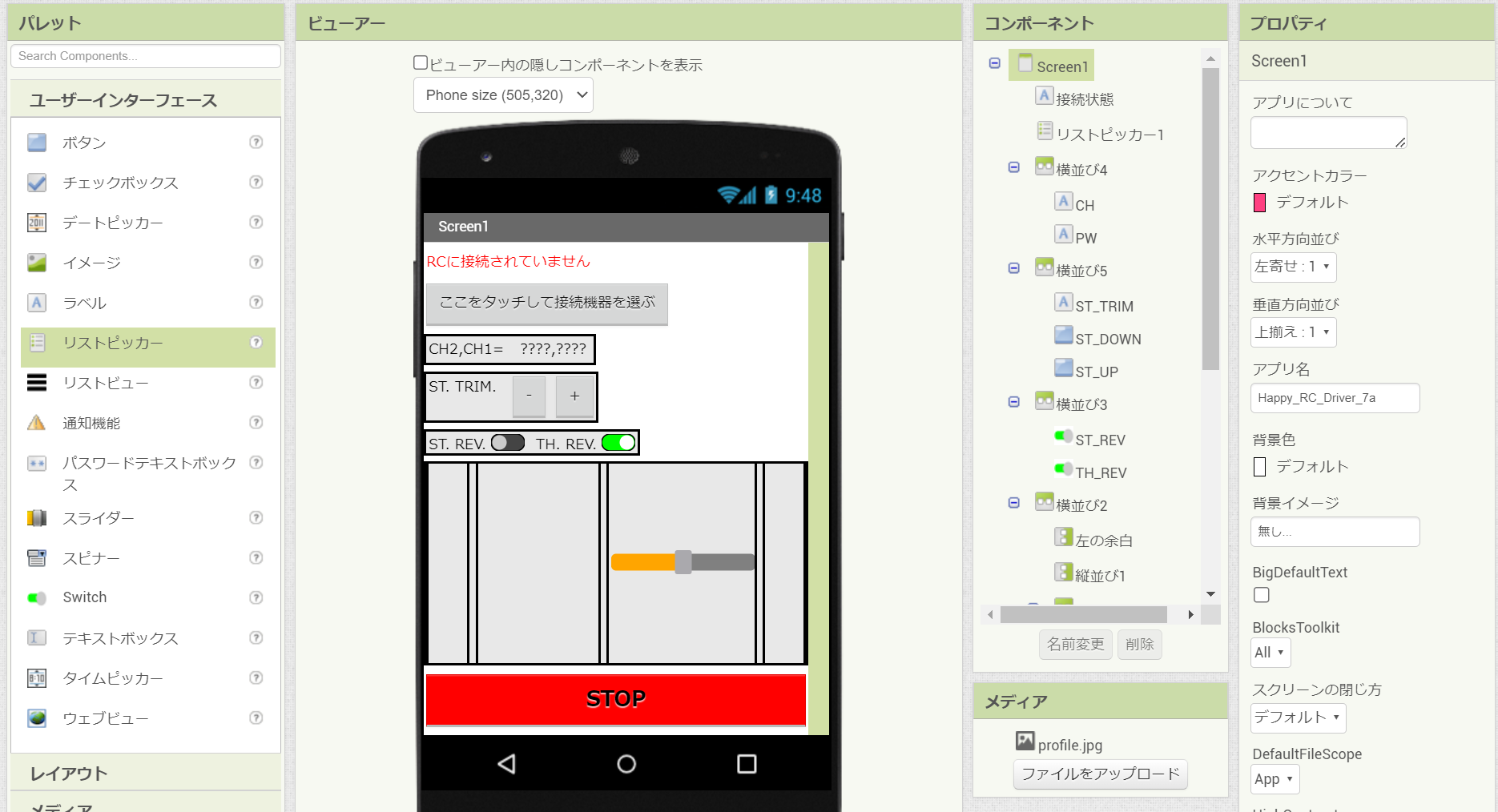Select the ウェブビュー globe icon
This screenshot has width=1498, height=812.
[x=37, y=718]
